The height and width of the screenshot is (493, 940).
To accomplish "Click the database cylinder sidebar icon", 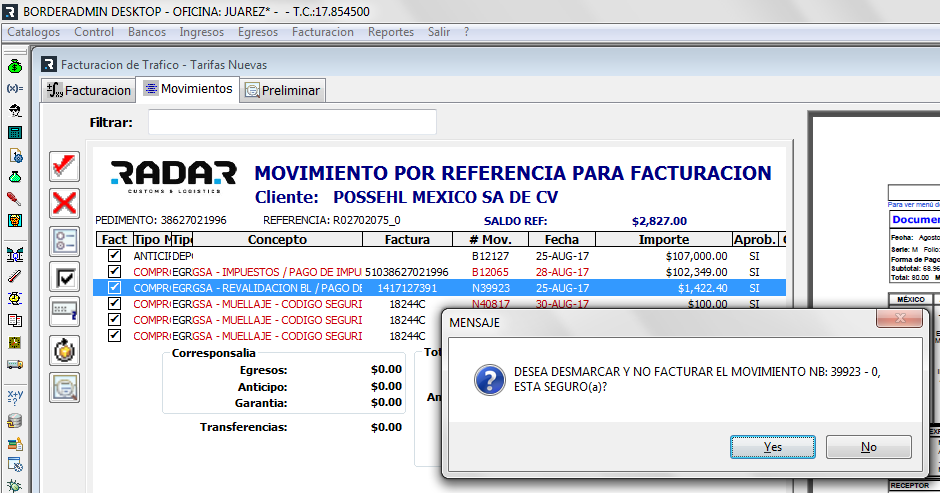I will click(15, 421).
